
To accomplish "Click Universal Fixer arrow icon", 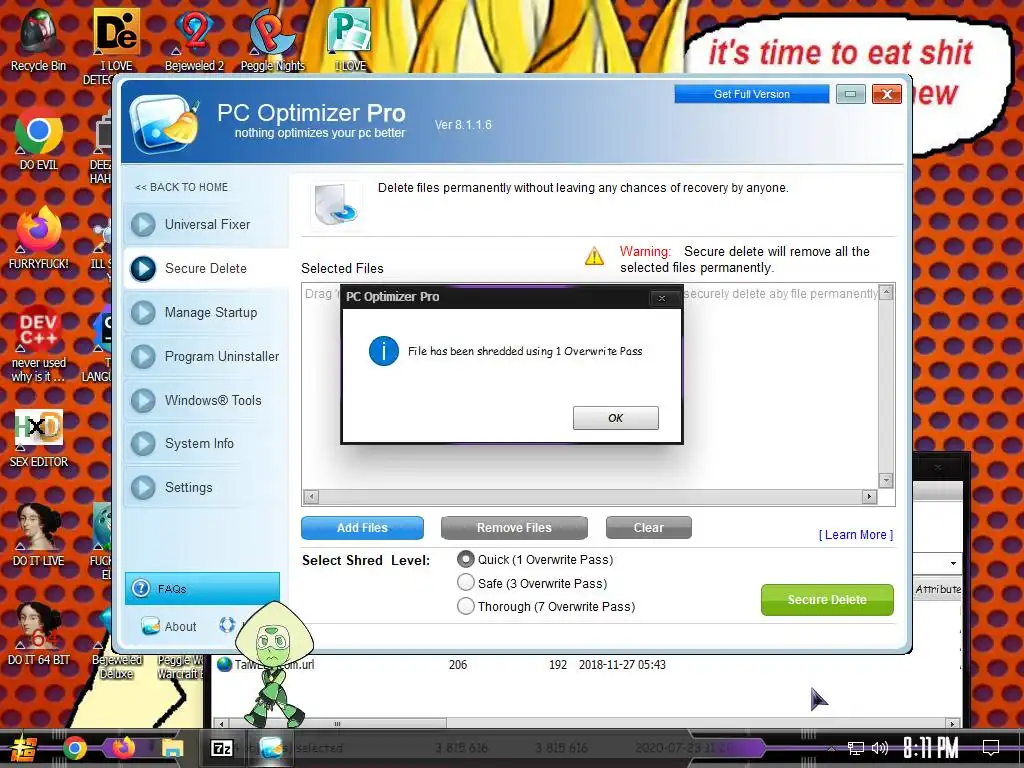I will (143, 225).
